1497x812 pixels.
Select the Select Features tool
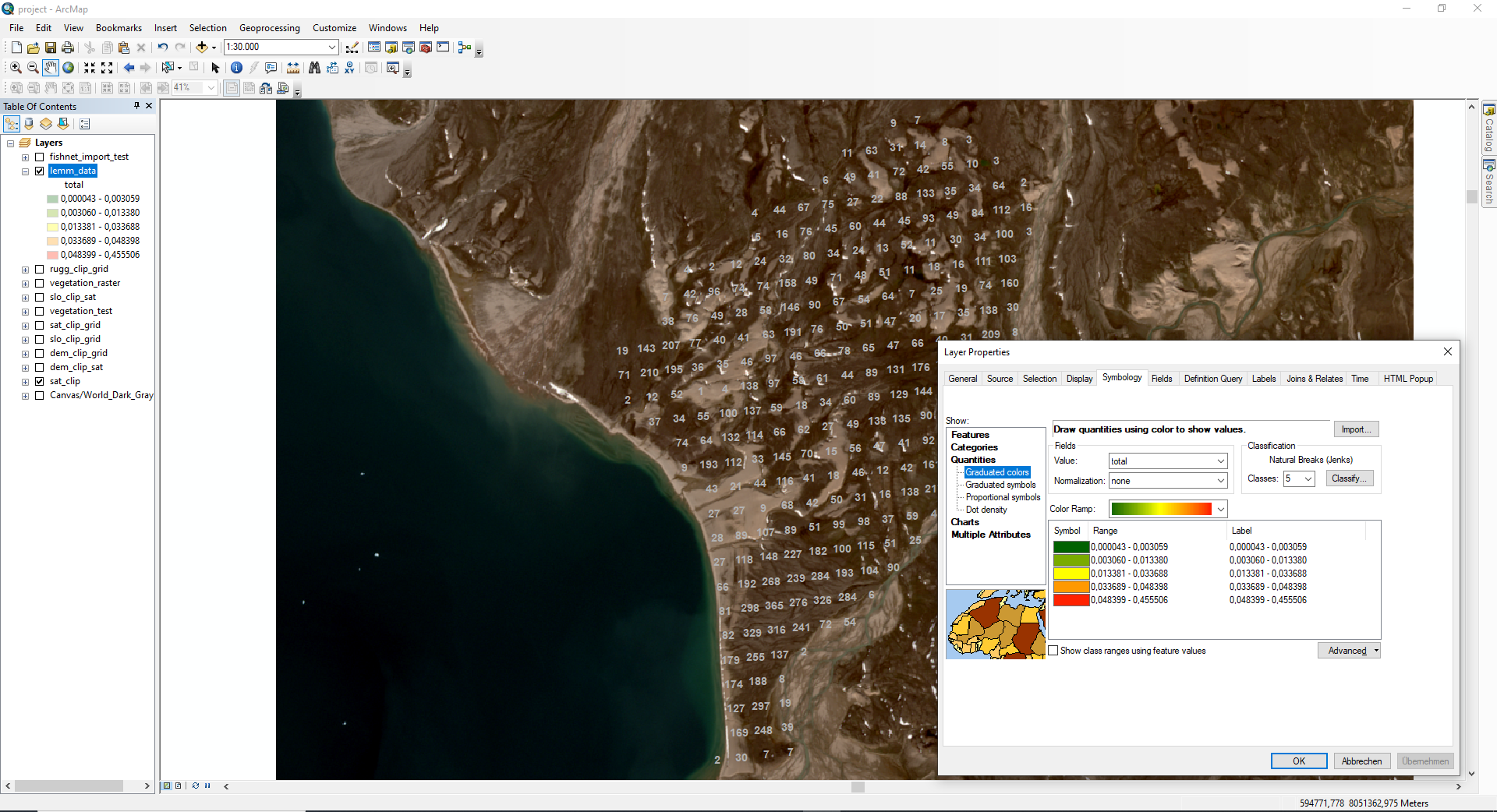[x=168, y=68]
